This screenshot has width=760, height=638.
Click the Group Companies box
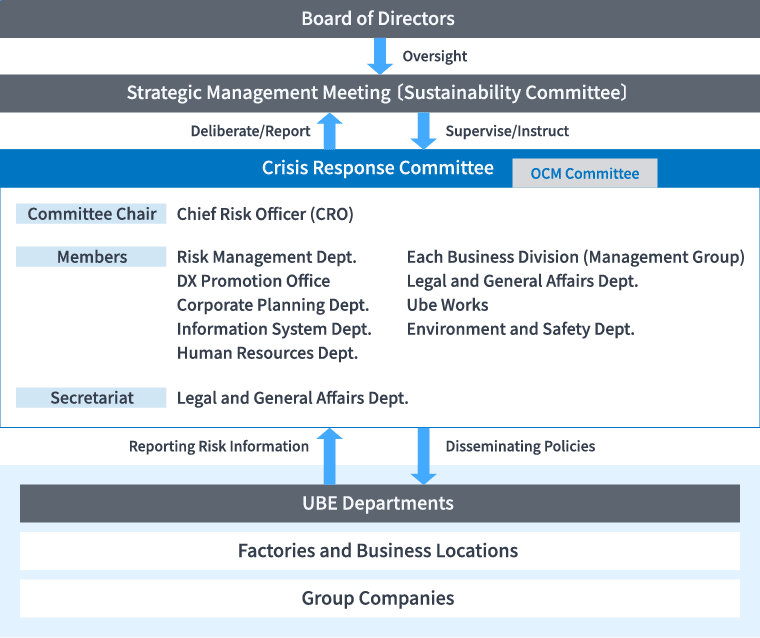coord(380,598)
